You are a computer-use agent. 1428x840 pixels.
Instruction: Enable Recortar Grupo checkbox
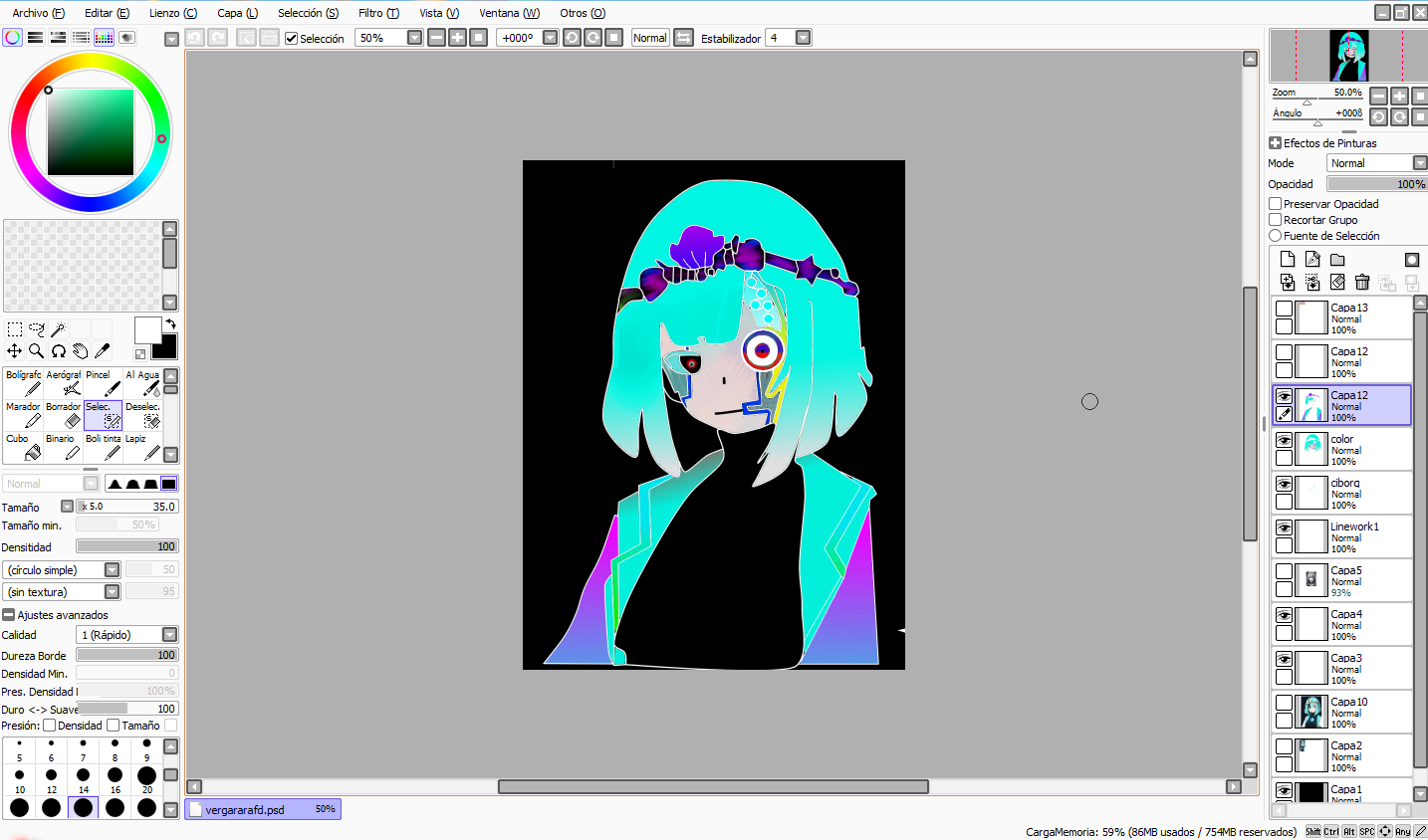(1275, 220)
